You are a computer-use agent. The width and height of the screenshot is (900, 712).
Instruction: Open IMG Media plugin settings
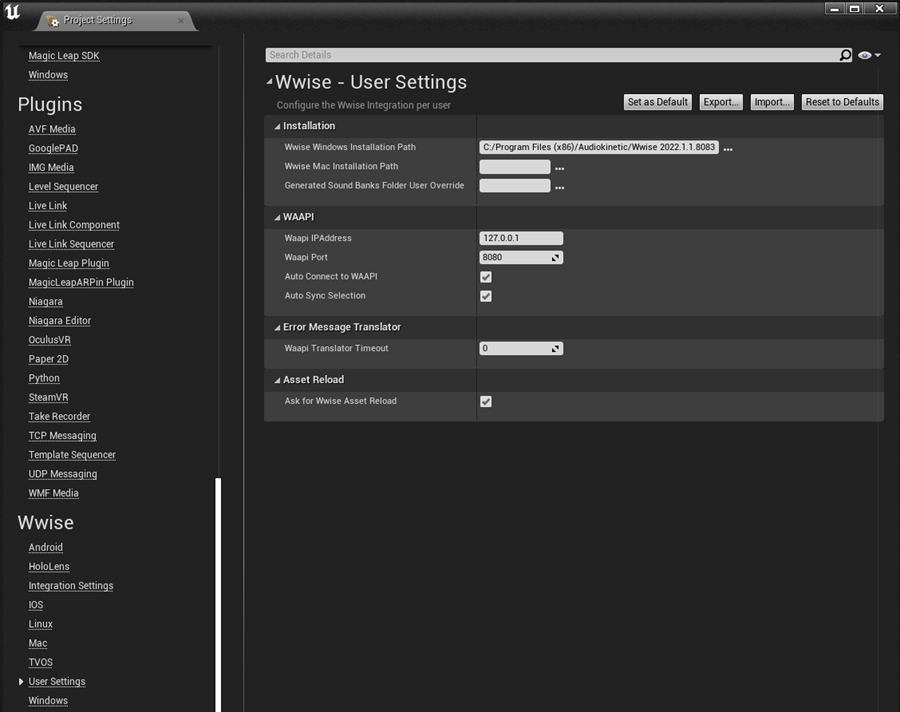(51, 168)
